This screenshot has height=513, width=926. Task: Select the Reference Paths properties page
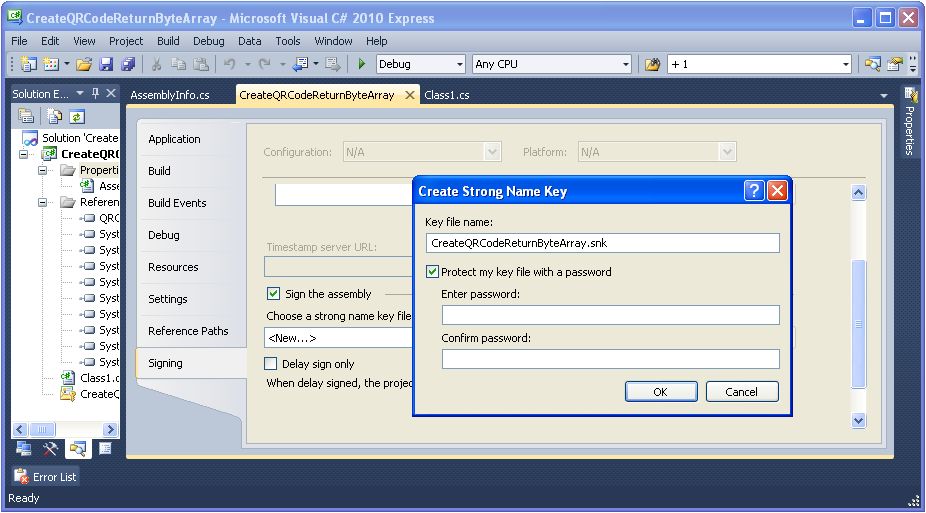click(x=188, y=331)
